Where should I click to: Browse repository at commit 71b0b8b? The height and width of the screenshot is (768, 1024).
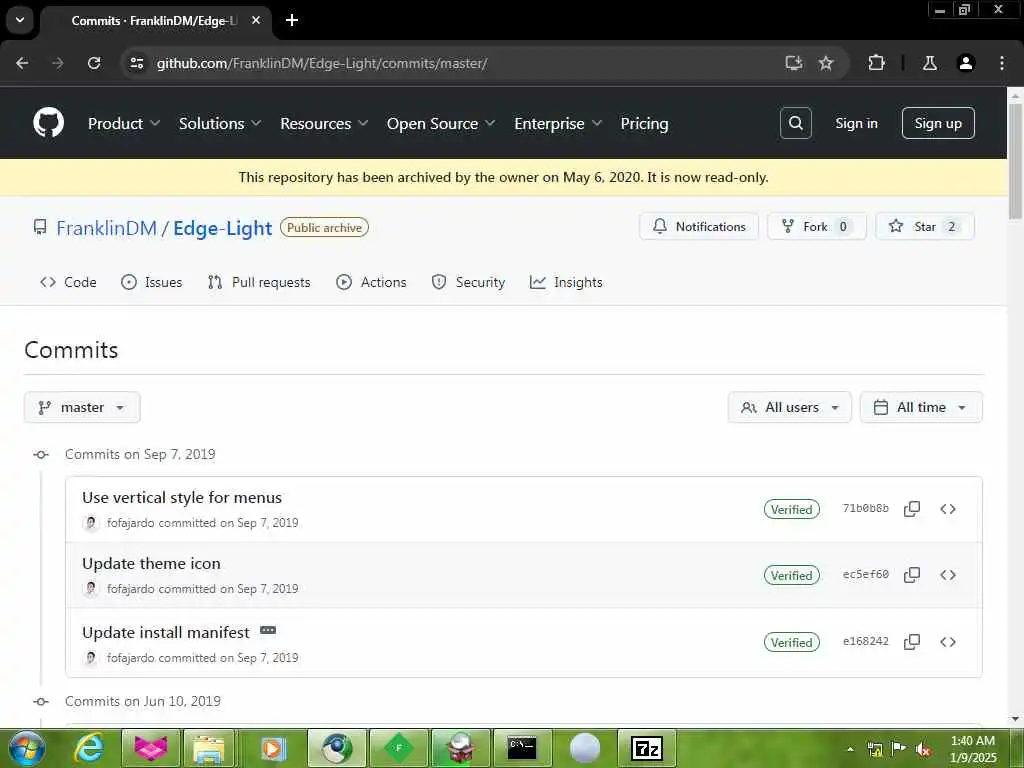948,509
